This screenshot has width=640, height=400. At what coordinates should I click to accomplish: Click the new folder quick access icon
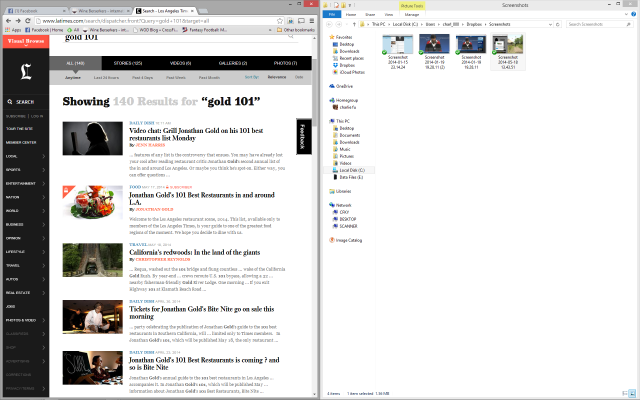344,5
